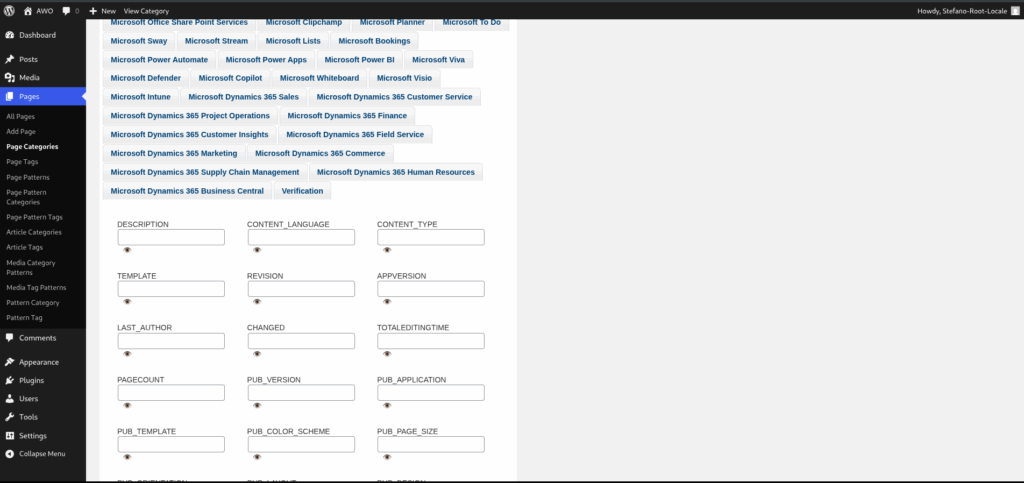The width and height of the screenshot is (1024, 483).
Task: Focus the TOTALEDITINGTIME input field
Action: coord(431,341)
